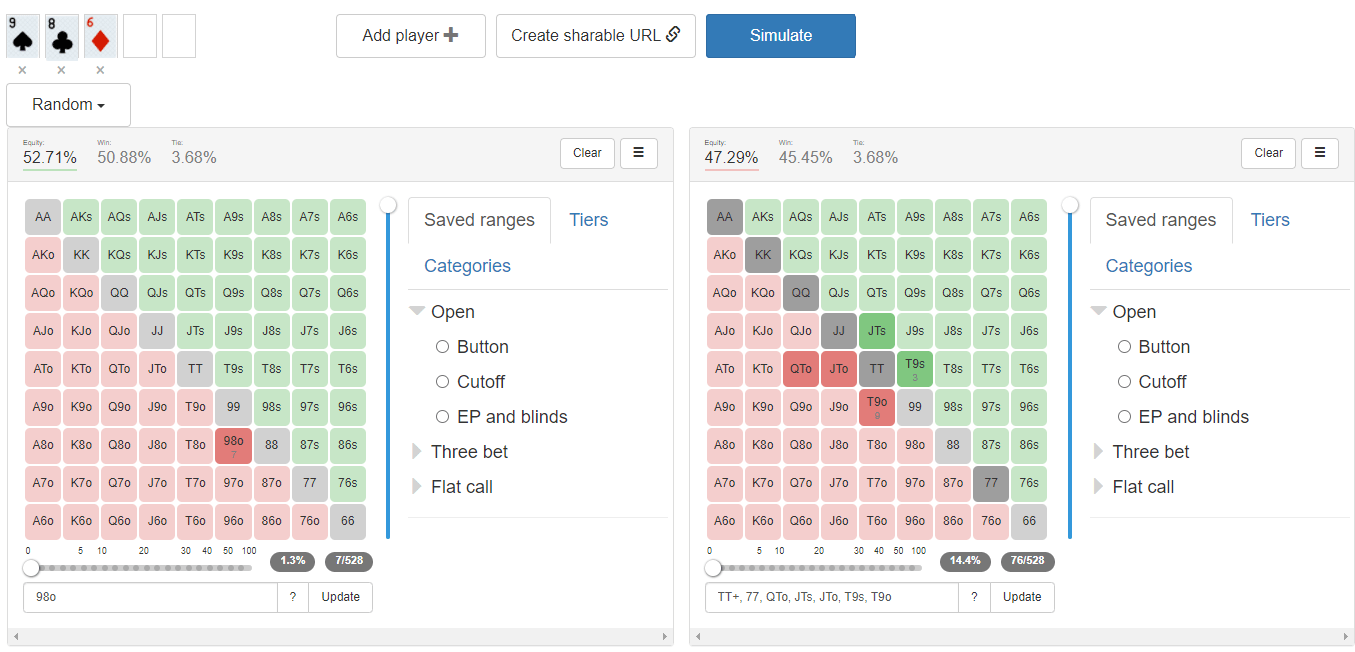1355x652 pixels.
Task: Switch to Tiers tab in left panel
Action: [x=588, y=220]
